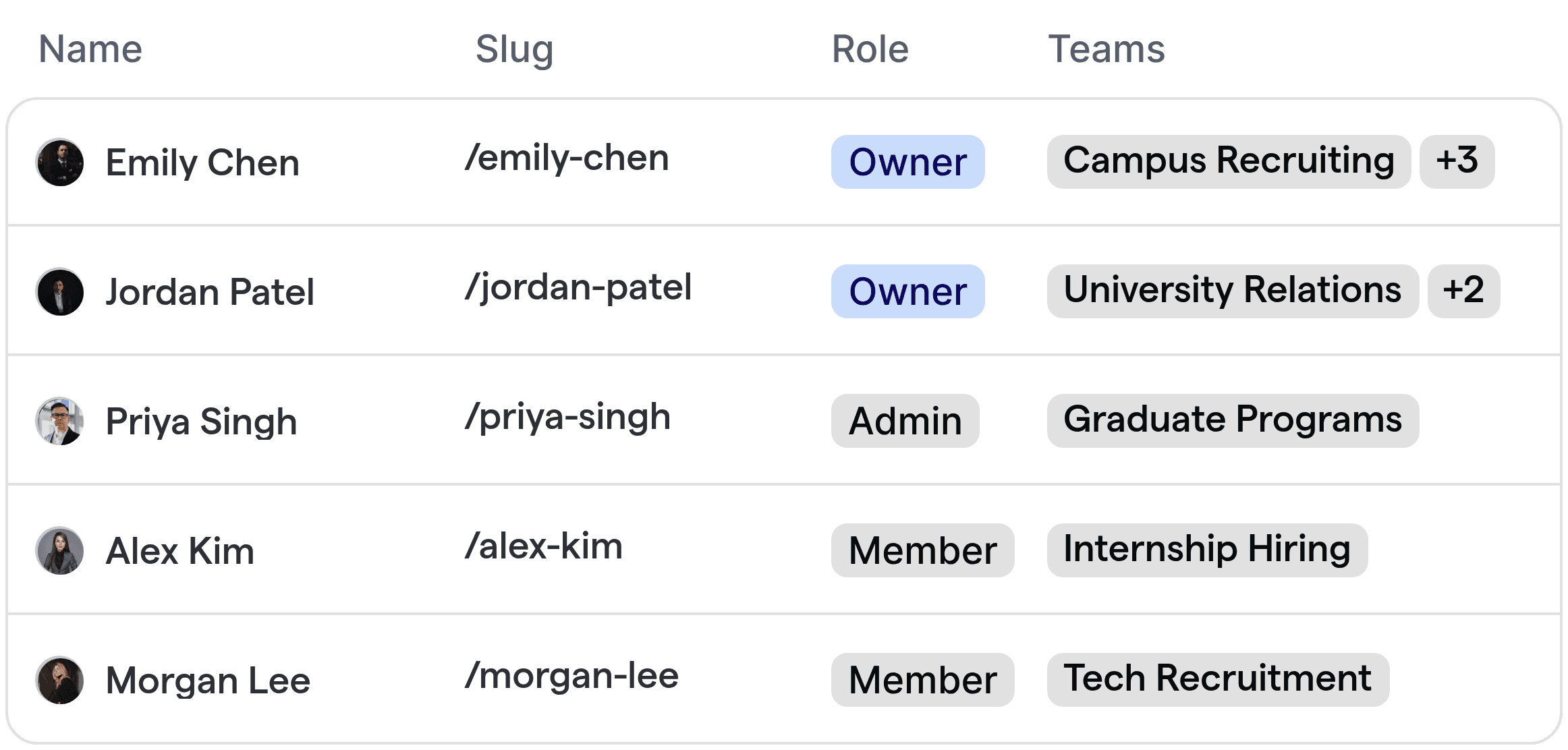Expand Emily Chen's +3 hidden teams
Viewport: 1568px width, 750px height.
click(x=1457, y=162)
